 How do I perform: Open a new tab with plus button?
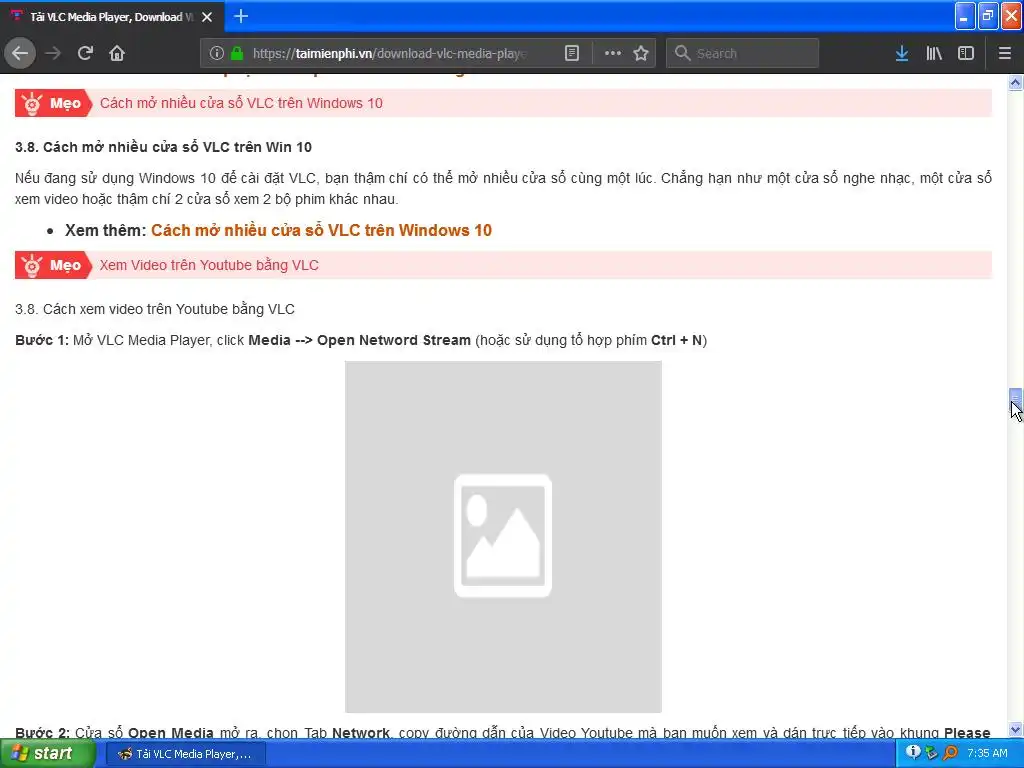coord(241,16)
